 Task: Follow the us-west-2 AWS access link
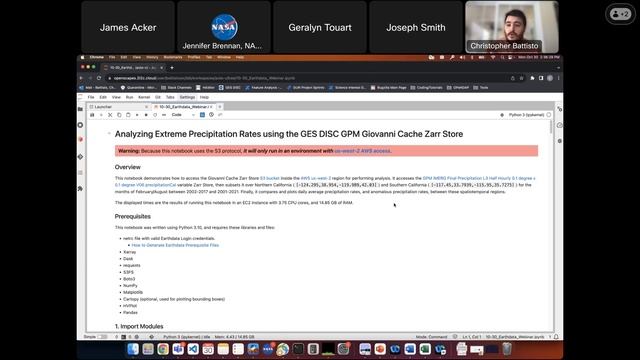(362, 151)
